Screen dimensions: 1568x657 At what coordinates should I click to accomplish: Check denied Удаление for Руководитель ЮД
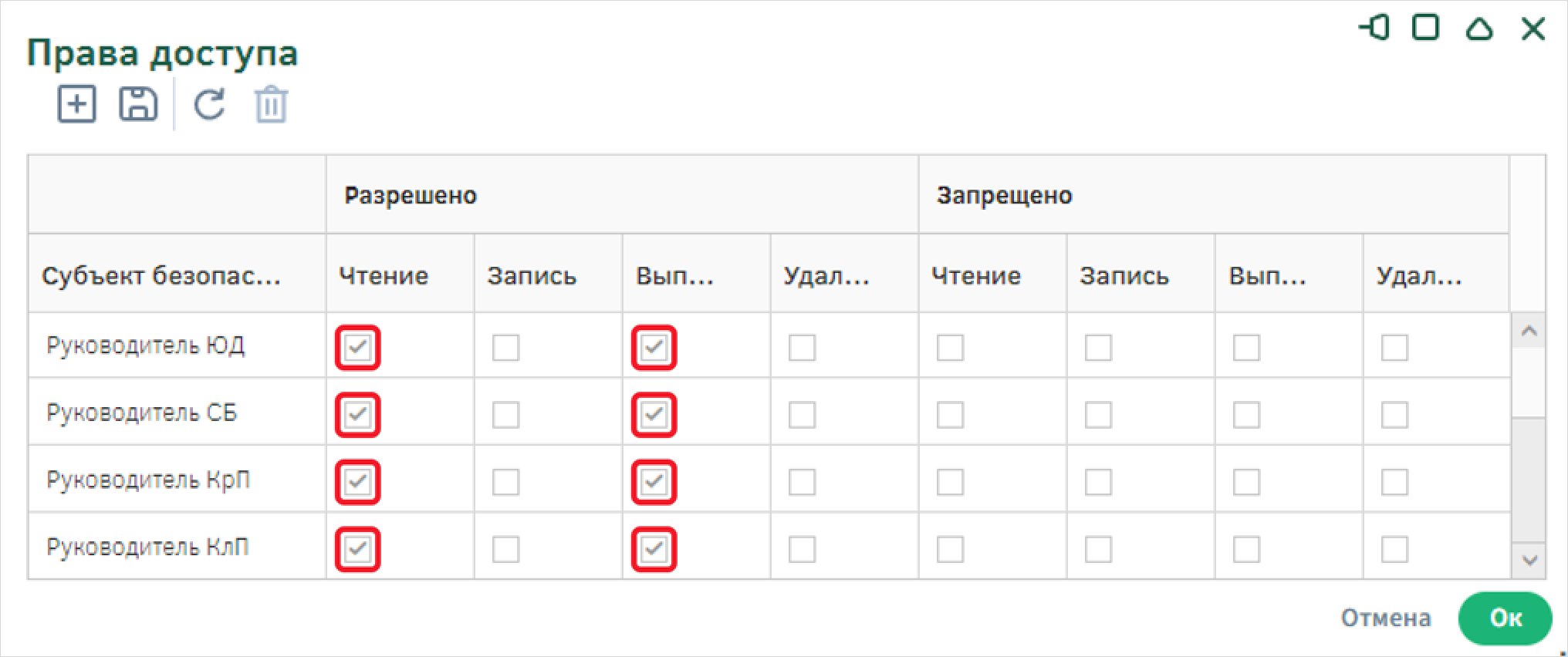[1394, 348]
